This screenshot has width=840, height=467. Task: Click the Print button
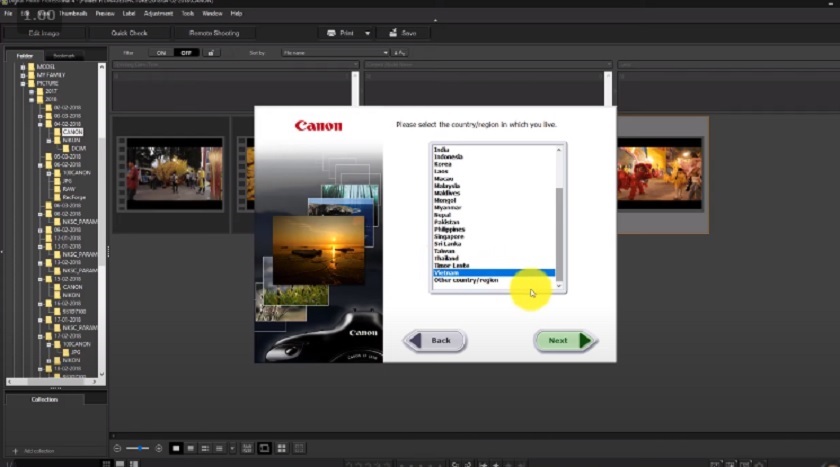341,33
